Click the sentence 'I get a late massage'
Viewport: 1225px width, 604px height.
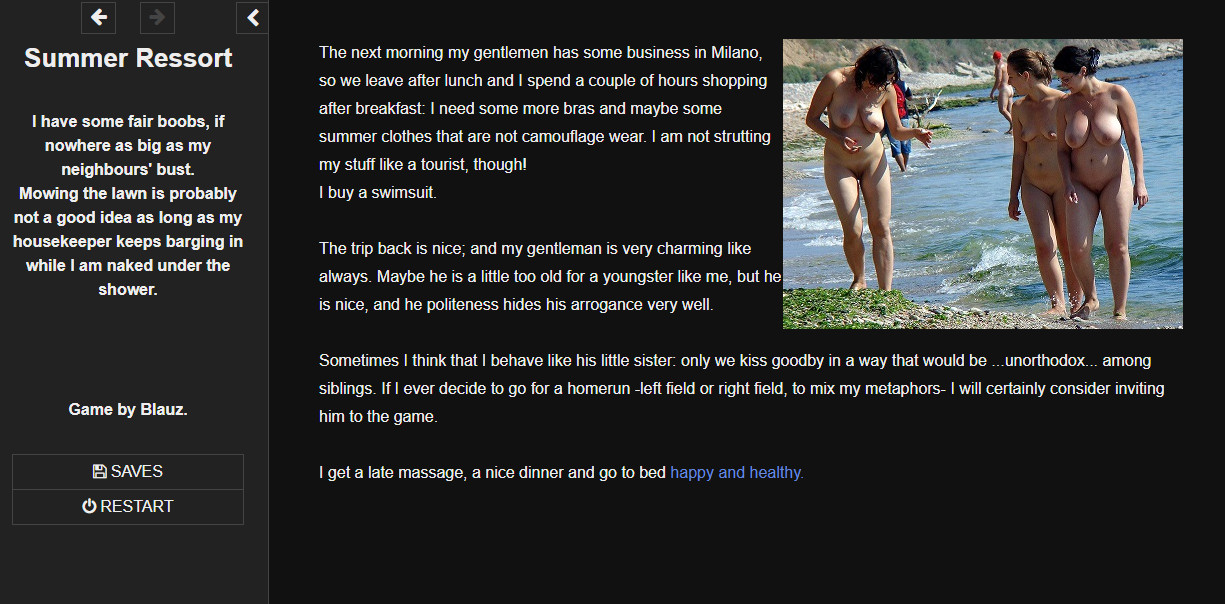[561, 473]
